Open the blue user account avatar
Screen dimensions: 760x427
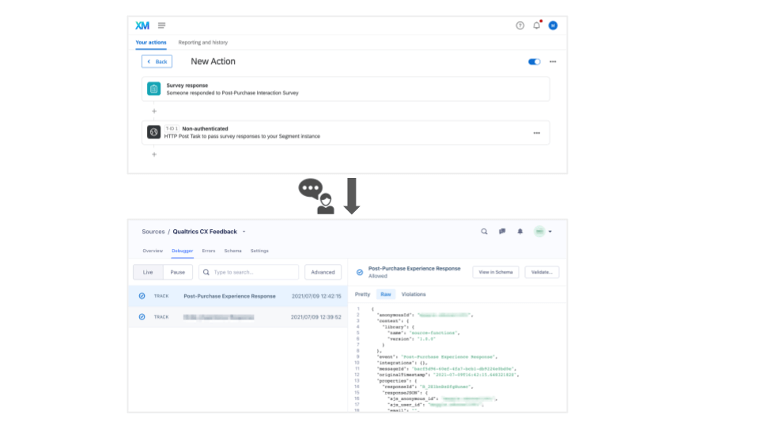(x=553, y=25)
